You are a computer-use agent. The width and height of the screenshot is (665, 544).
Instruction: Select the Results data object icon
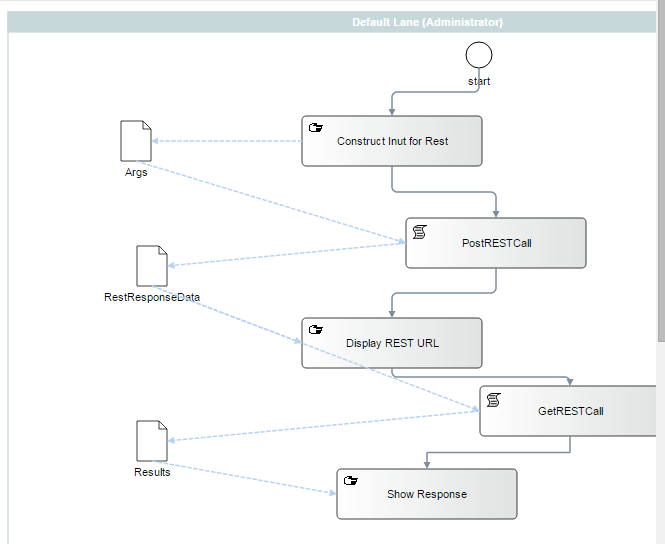tap(152, 441)
